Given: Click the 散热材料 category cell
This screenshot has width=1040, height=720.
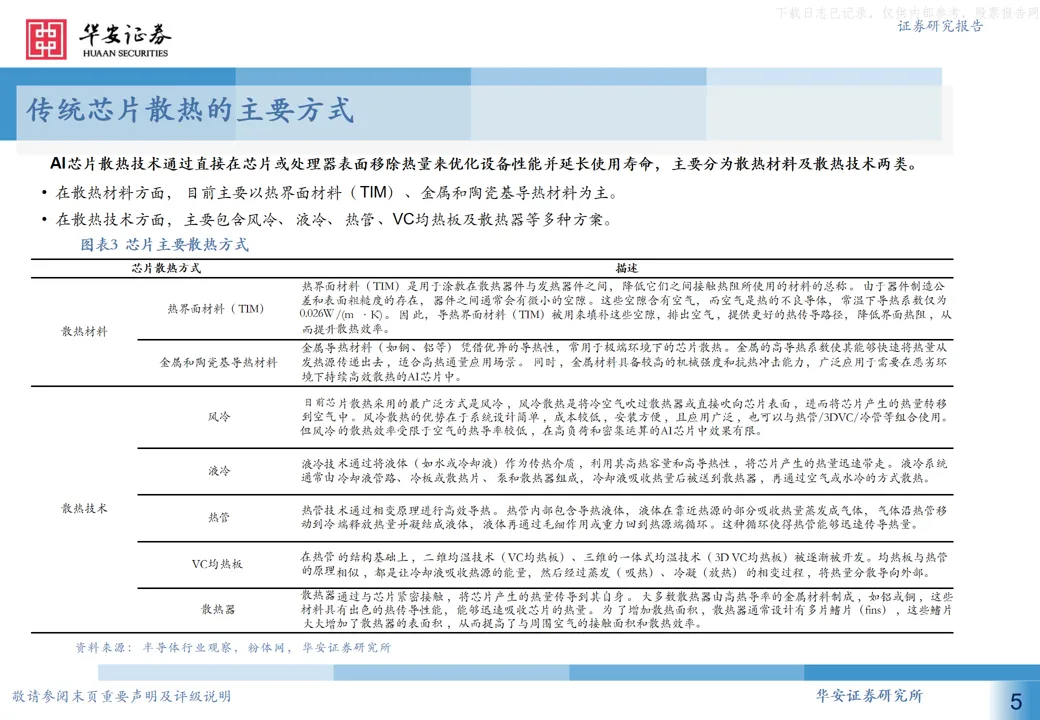Looking at the screenshot, I should (84, 331).
